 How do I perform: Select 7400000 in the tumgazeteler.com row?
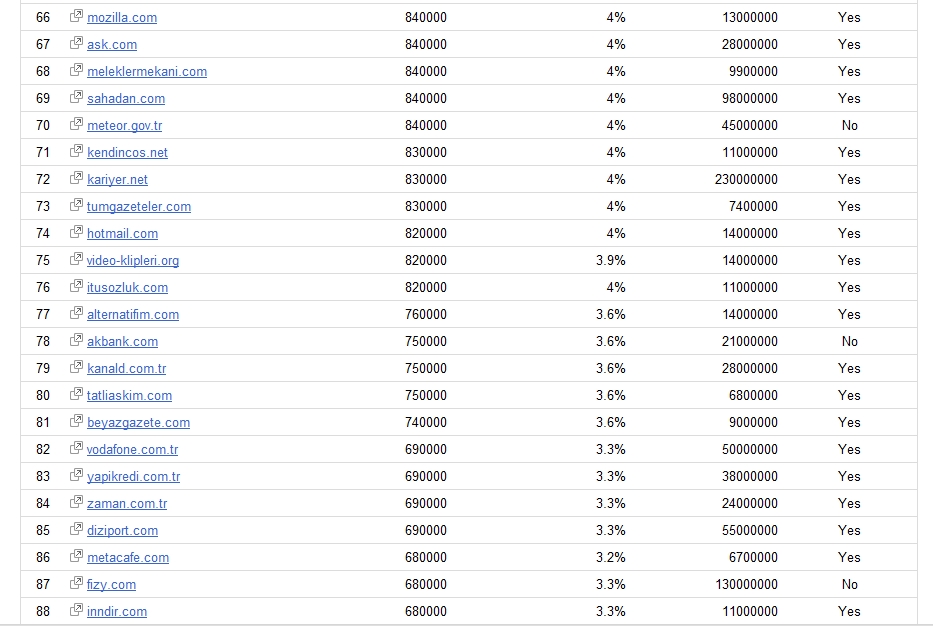pyautogui.click(x=753, y=206)
